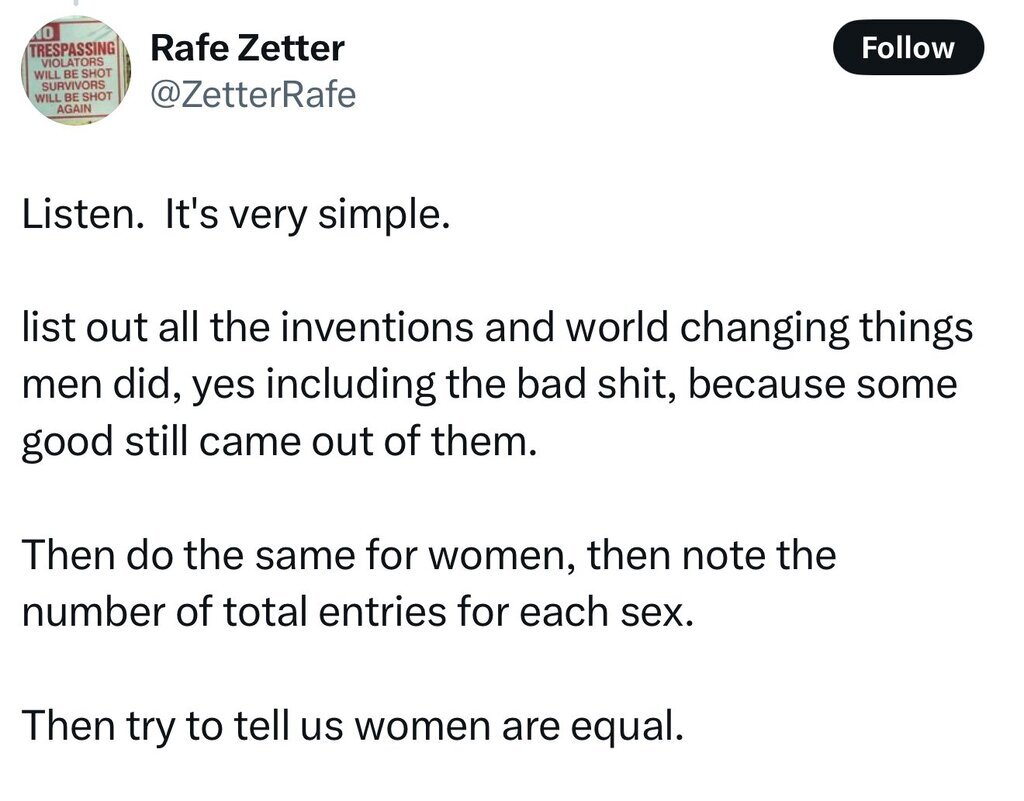Image resolution: width=1024 pixels, height=801 pixels.
Task: Open the Rafe Zetter display name link
Action: pos(246,47)
